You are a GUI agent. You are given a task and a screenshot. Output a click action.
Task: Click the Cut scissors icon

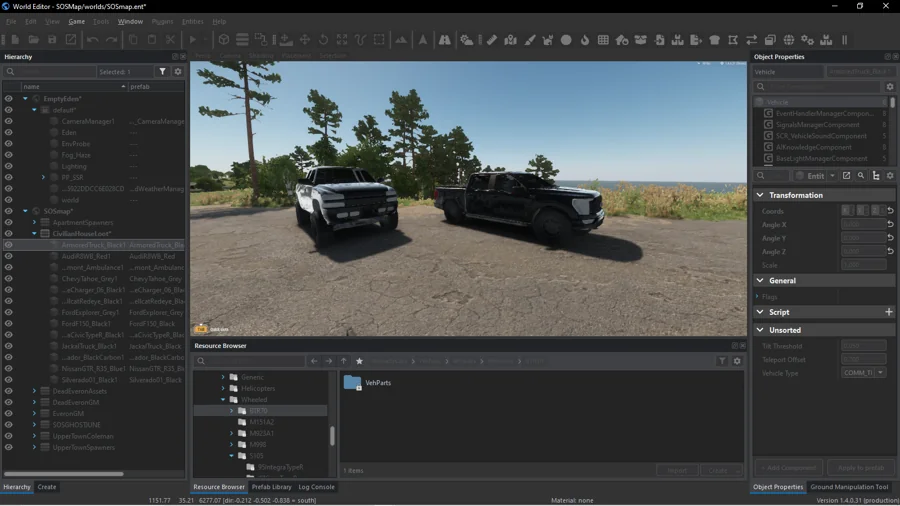[170, 40]
